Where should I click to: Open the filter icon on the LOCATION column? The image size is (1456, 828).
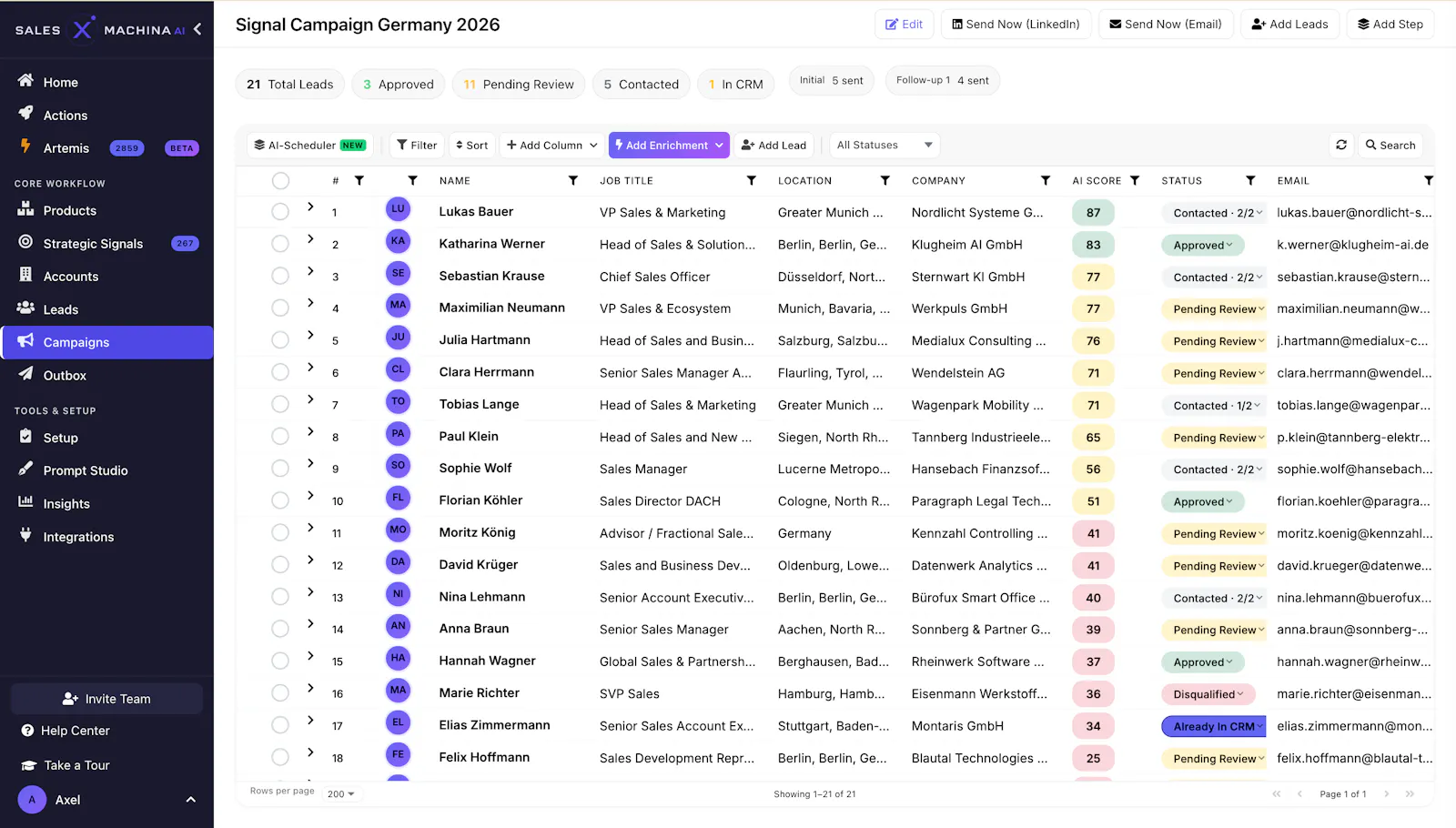[885, 181]
